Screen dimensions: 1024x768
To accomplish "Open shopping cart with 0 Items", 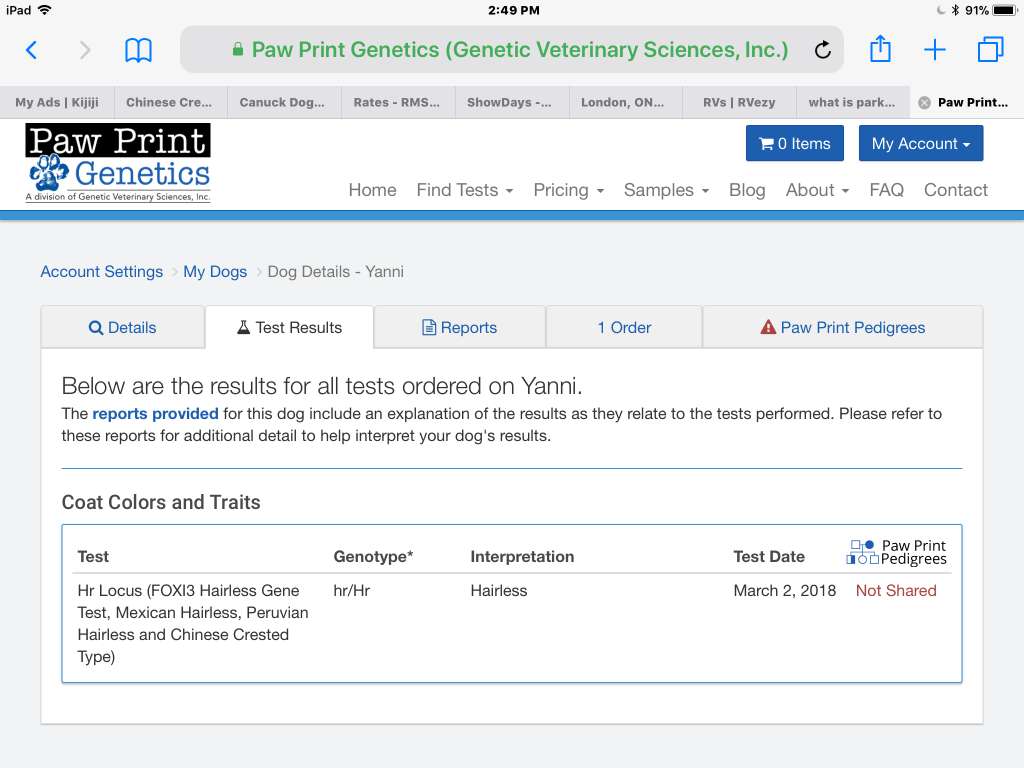I will coord(795,143).
